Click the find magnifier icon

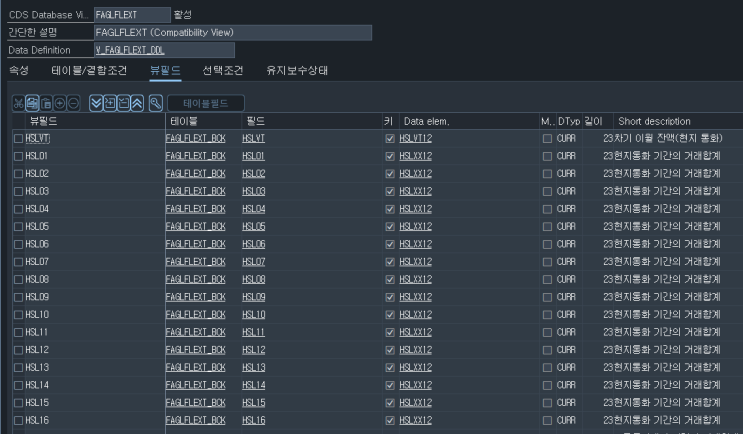[156, 103]
